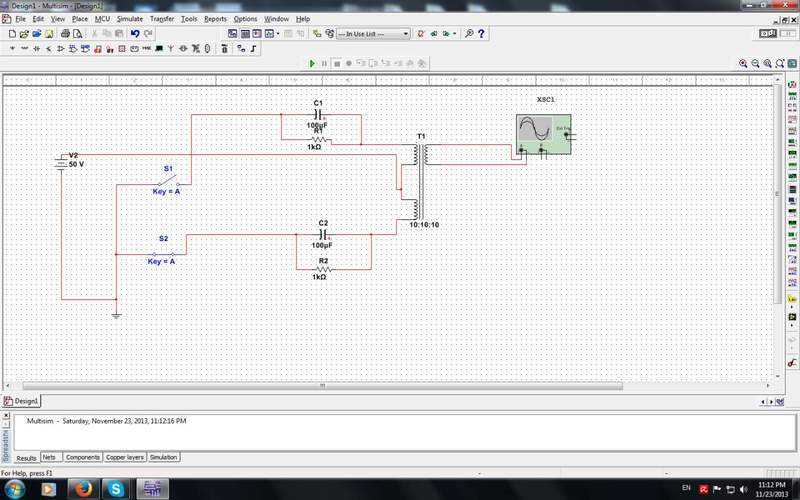Click the Zoom in magnifier icon

(x=743, y=63)
